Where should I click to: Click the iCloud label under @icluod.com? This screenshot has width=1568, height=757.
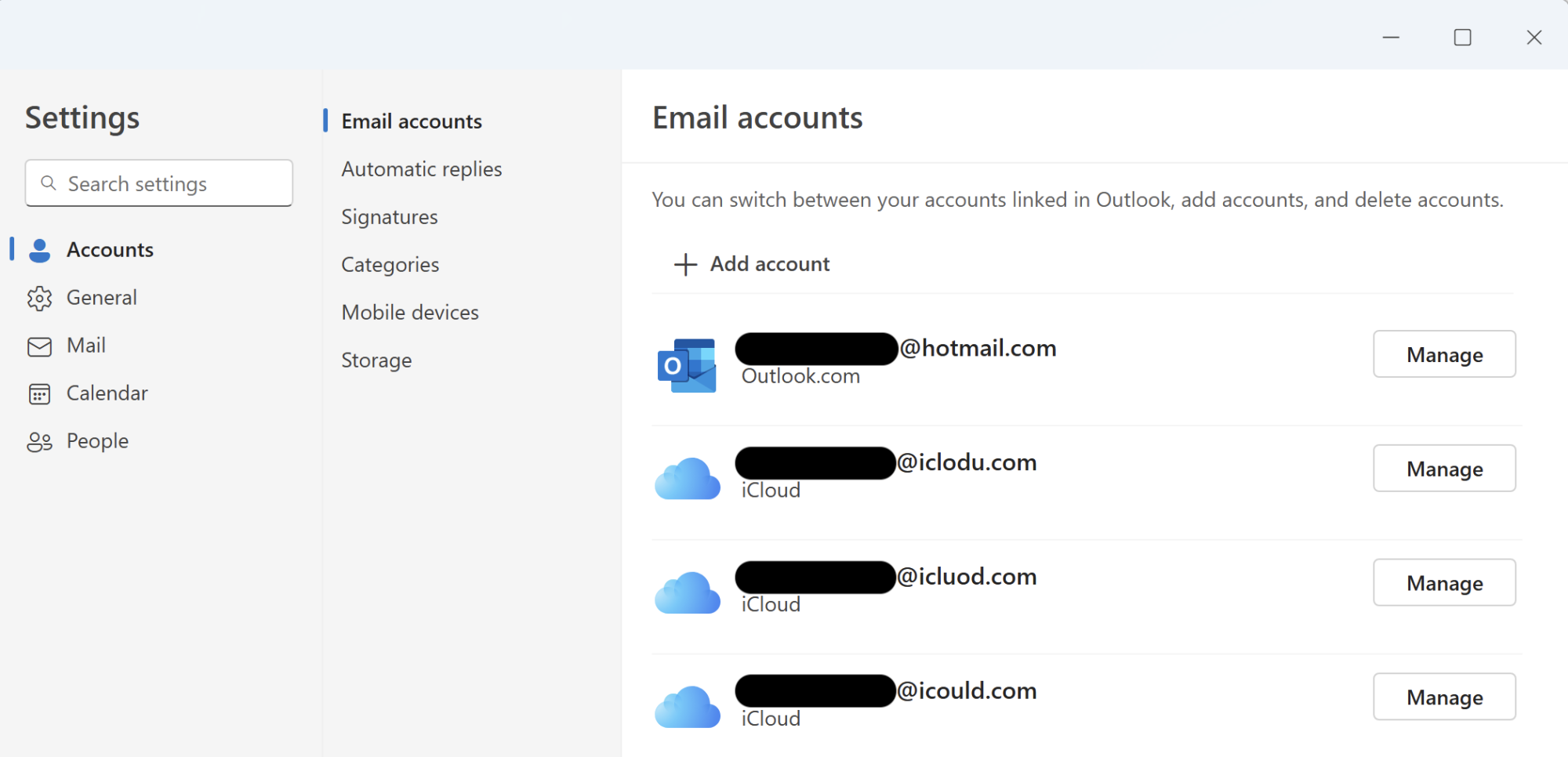tap(771, 605)
